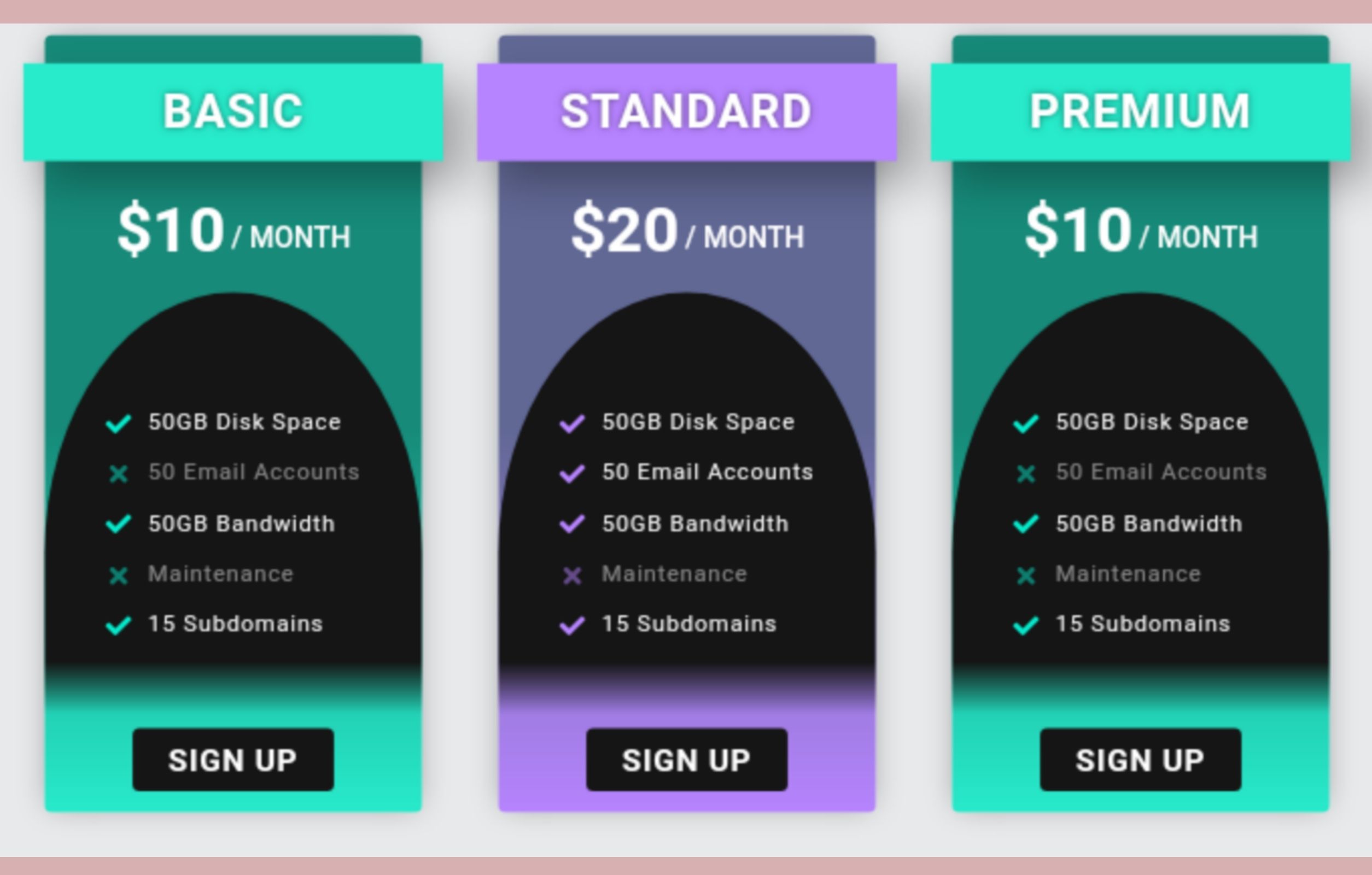
Task: Click the Standard plan's Sign Up button
Action: click(687, 760)
